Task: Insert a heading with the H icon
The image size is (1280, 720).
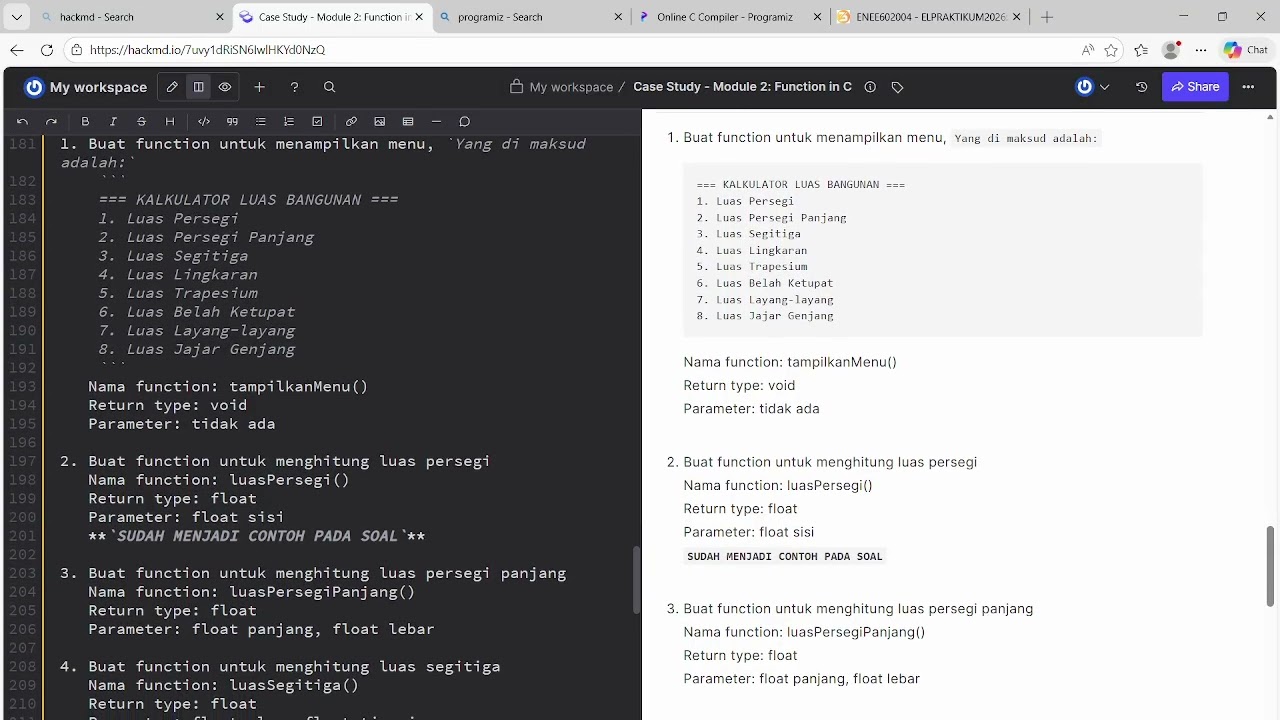Action: (170, 121)
